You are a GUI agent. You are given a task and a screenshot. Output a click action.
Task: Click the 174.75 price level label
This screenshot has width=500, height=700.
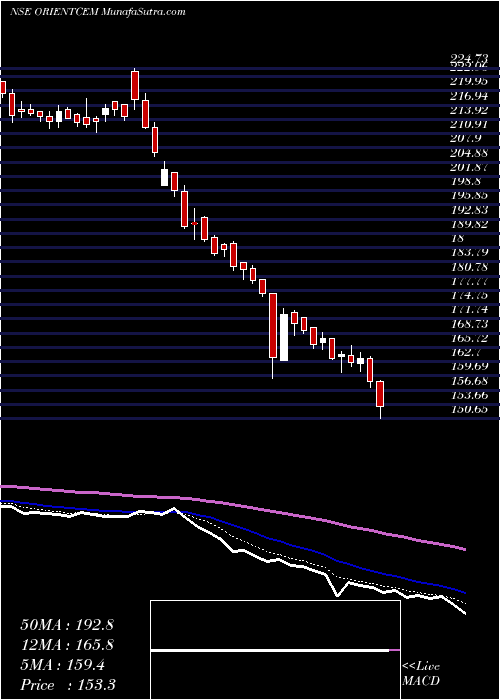pos(468,296)
